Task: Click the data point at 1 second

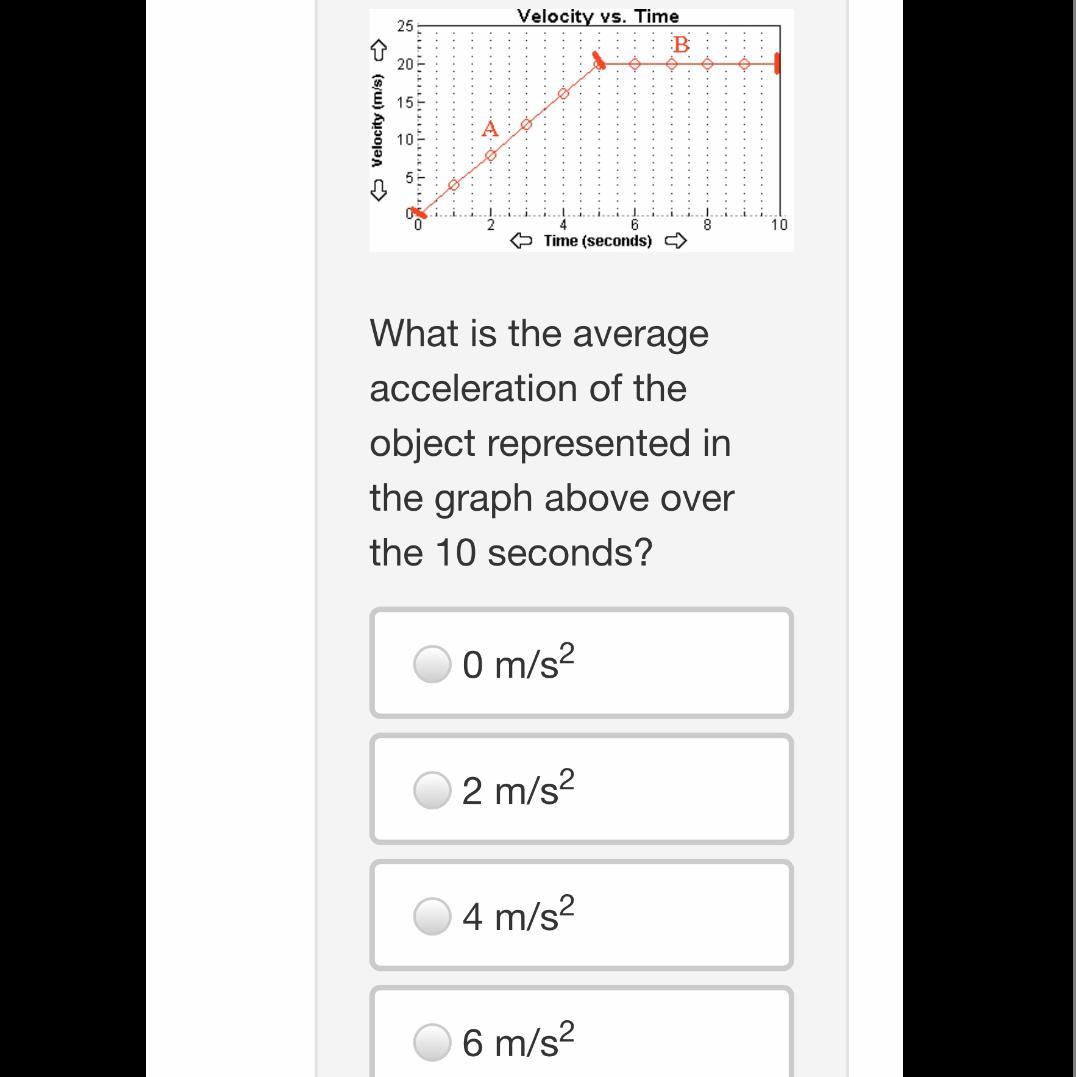Action: (454, 184)
